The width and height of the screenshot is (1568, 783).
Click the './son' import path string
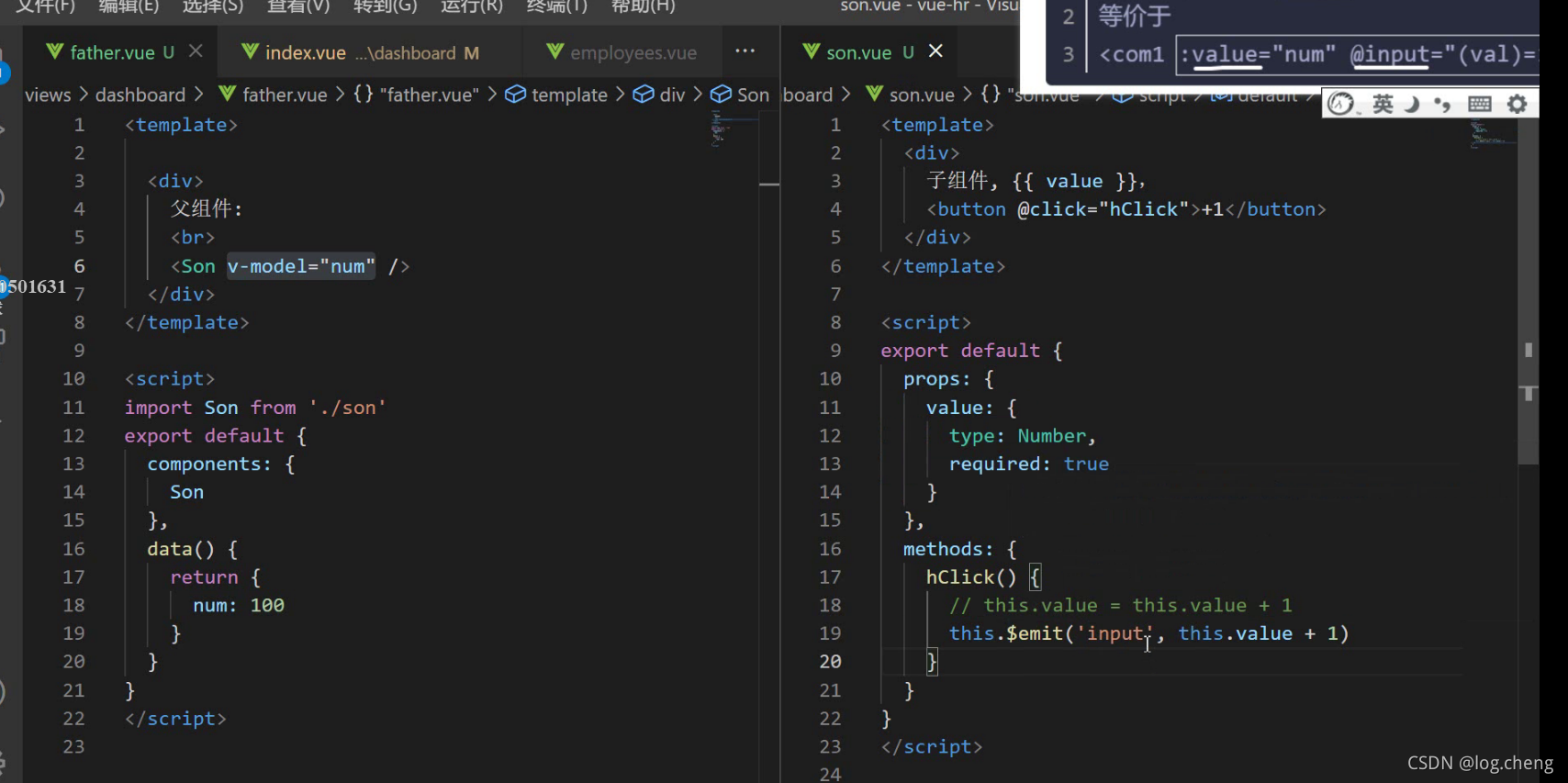pos(347,408)
